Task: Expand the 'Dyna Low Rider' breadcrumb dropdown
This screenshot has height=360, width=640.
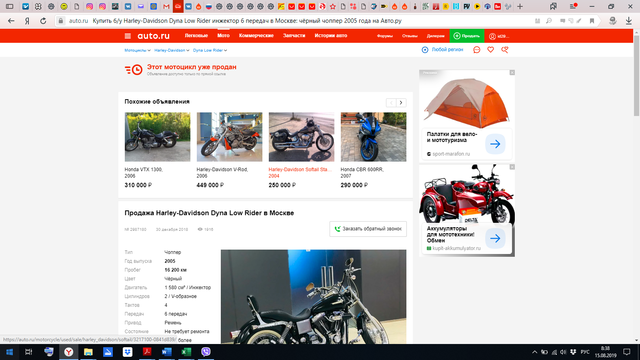Action: [210, 50]
